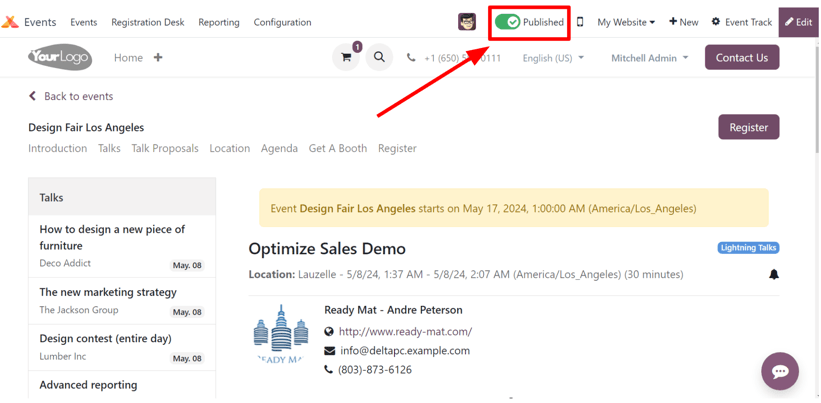Click the Edit button in top bar
This screenshot has height=403, width=821.
tap(798, 22)
